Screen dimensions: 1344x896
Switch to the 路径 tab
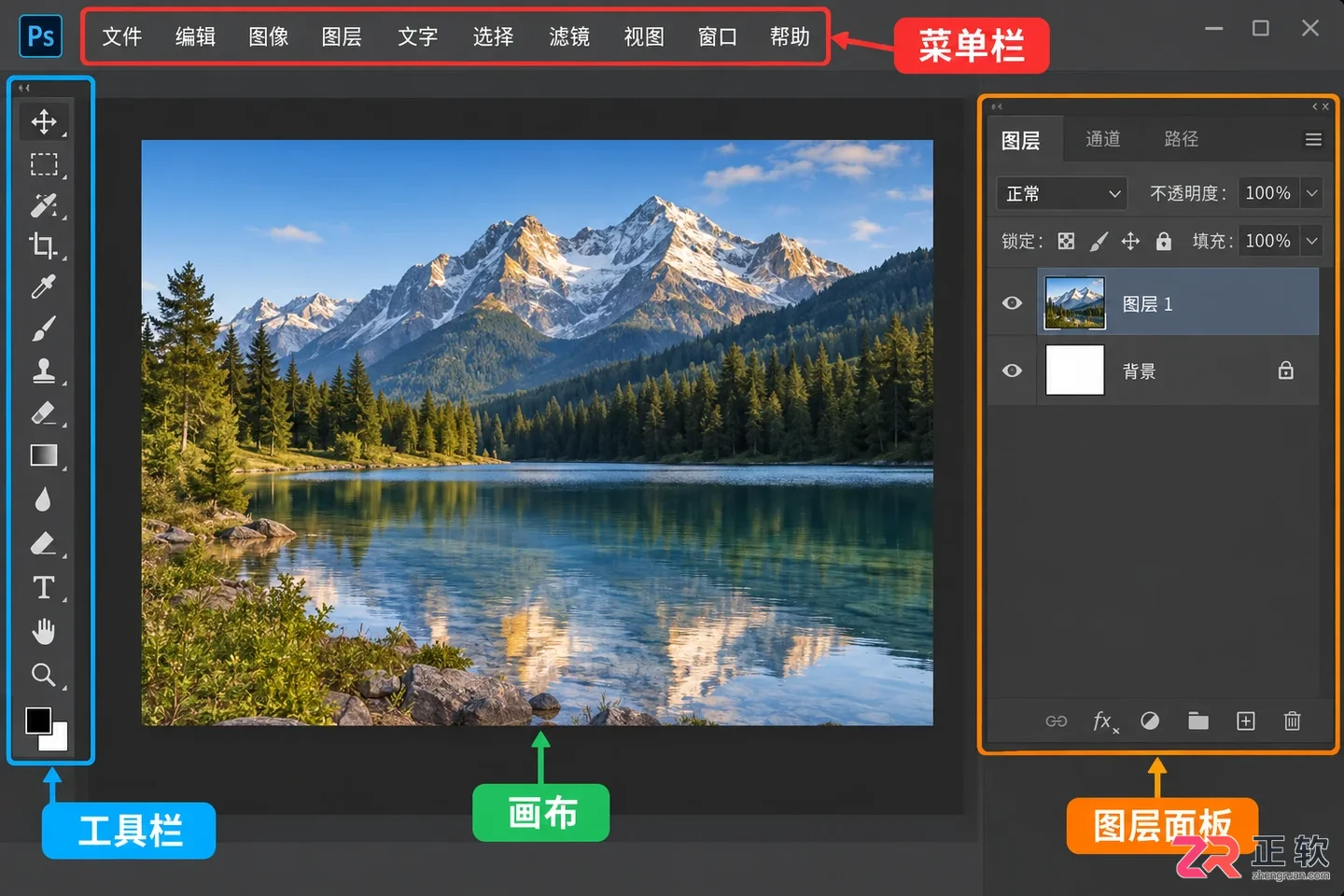pyautogui.click(x=1182, y=139)
